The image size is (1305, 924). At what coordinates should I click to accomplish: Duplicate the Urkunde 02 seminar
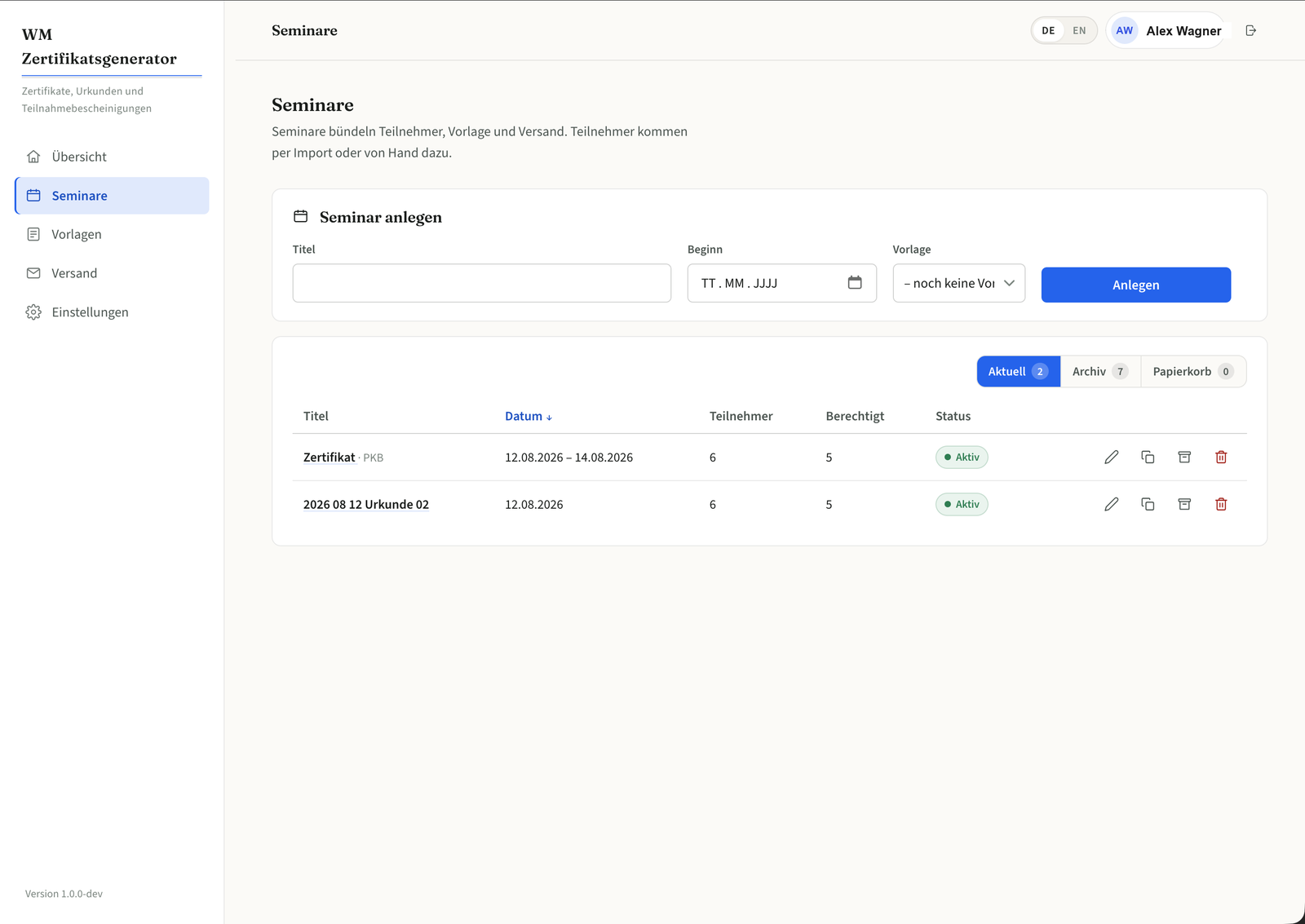click(x=1148, y=504)
